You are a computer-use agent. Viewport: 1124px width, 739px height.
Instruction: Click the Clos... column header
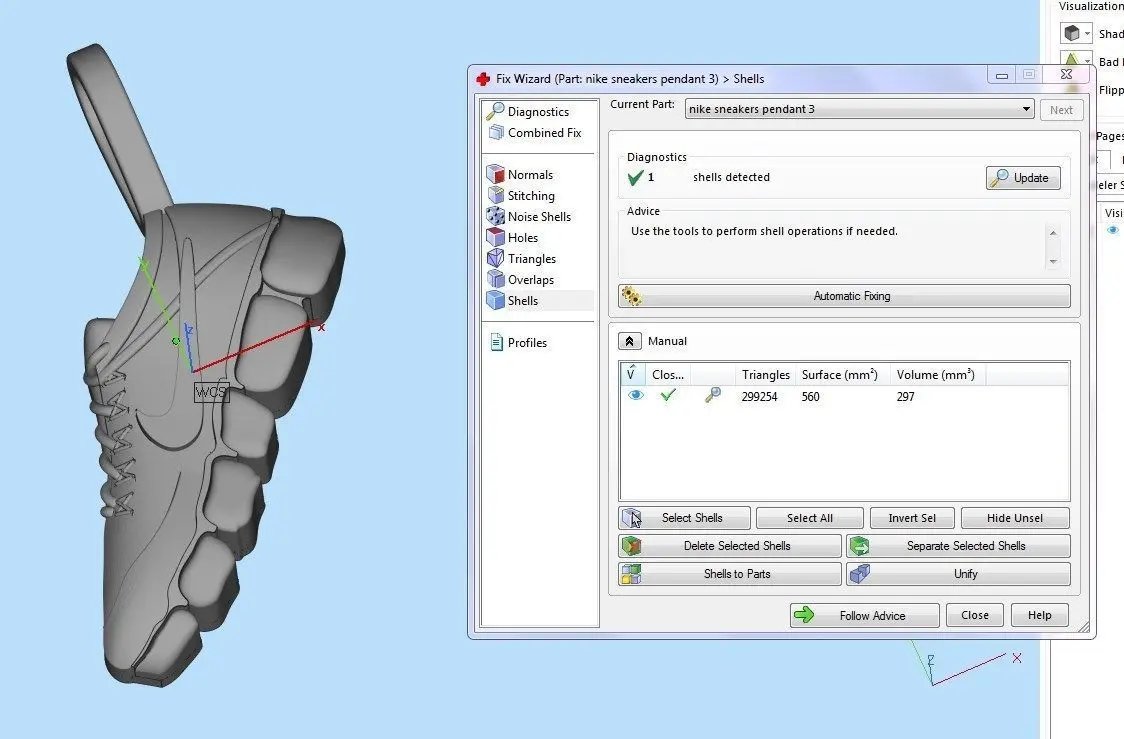(667, 374)
